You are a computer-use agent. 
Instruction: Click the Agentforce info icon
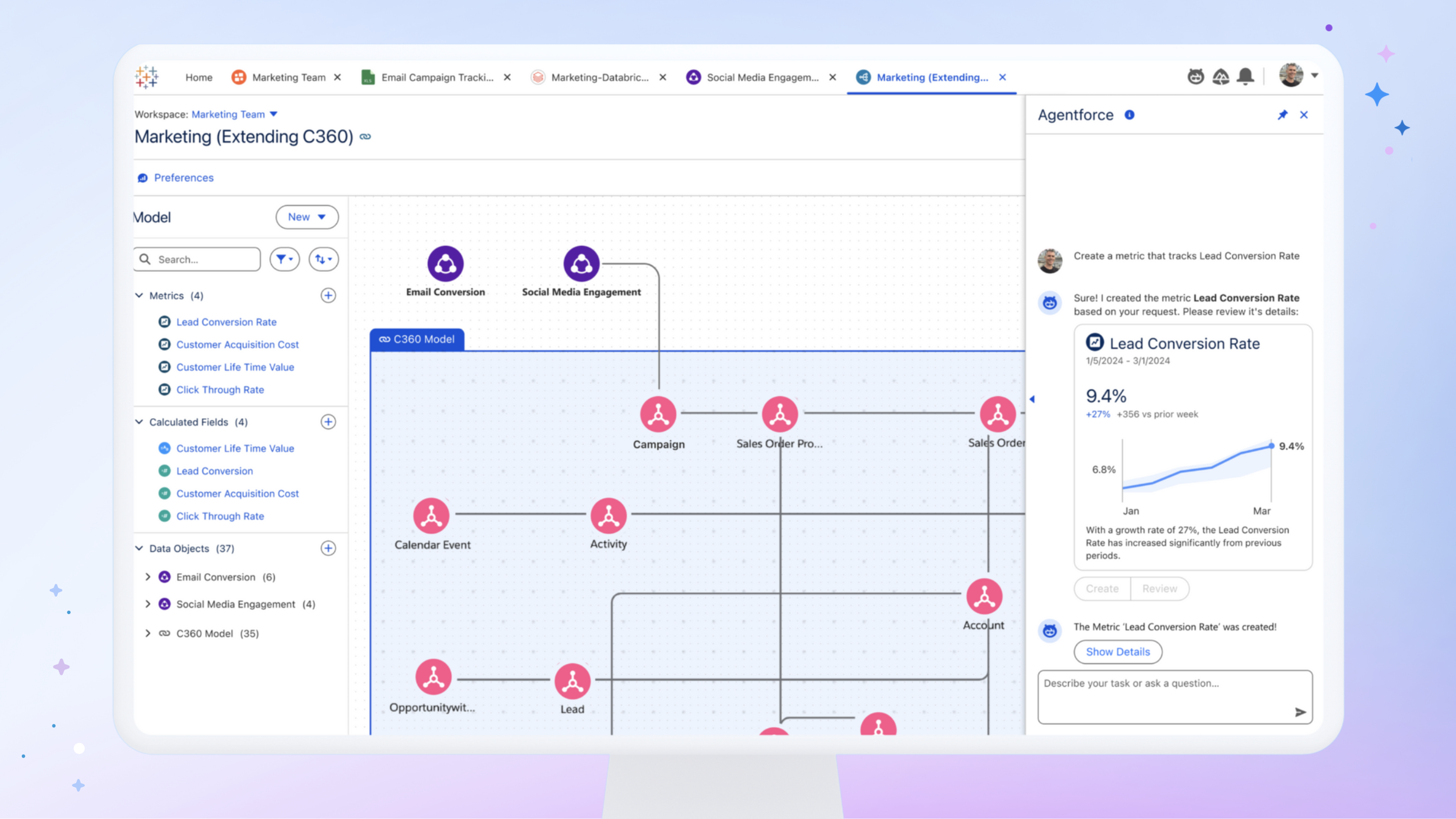(x=1129, y=115)
